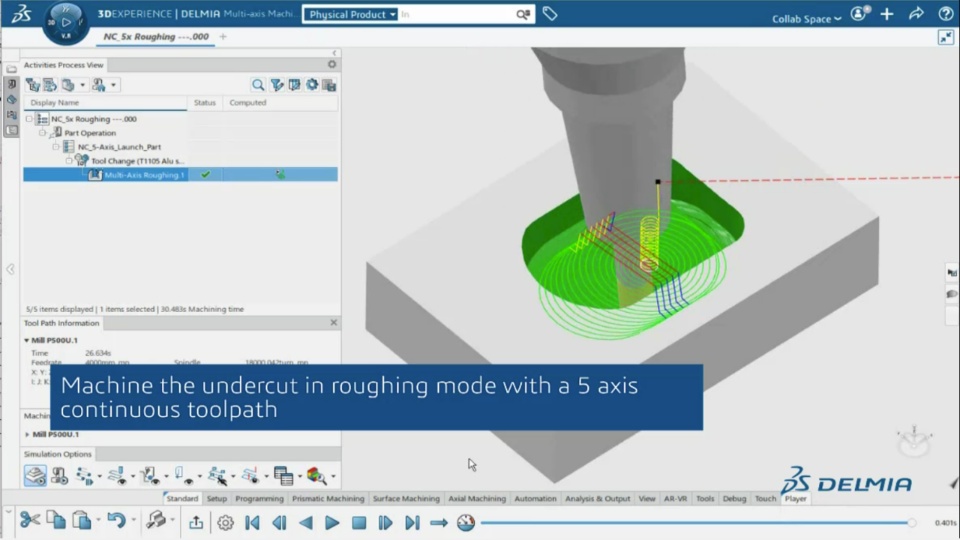Select Multi-Axis Roughing.1 row
The image size is (960, 540).
(x=180, y=174)
